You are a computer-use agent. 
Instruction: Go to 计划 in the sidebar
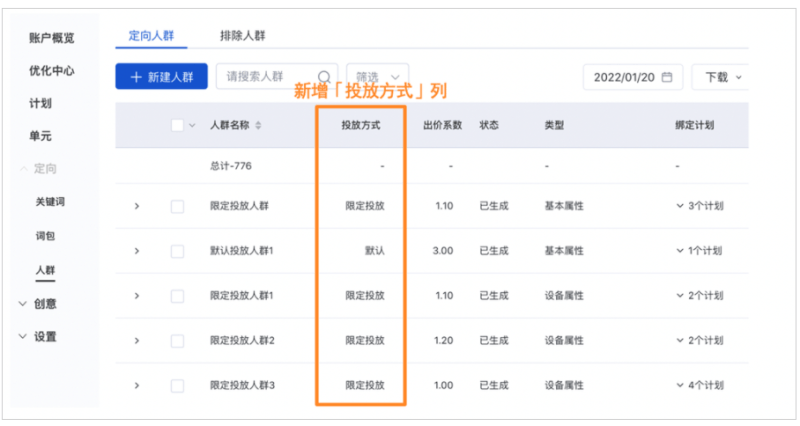pos(40,103)
